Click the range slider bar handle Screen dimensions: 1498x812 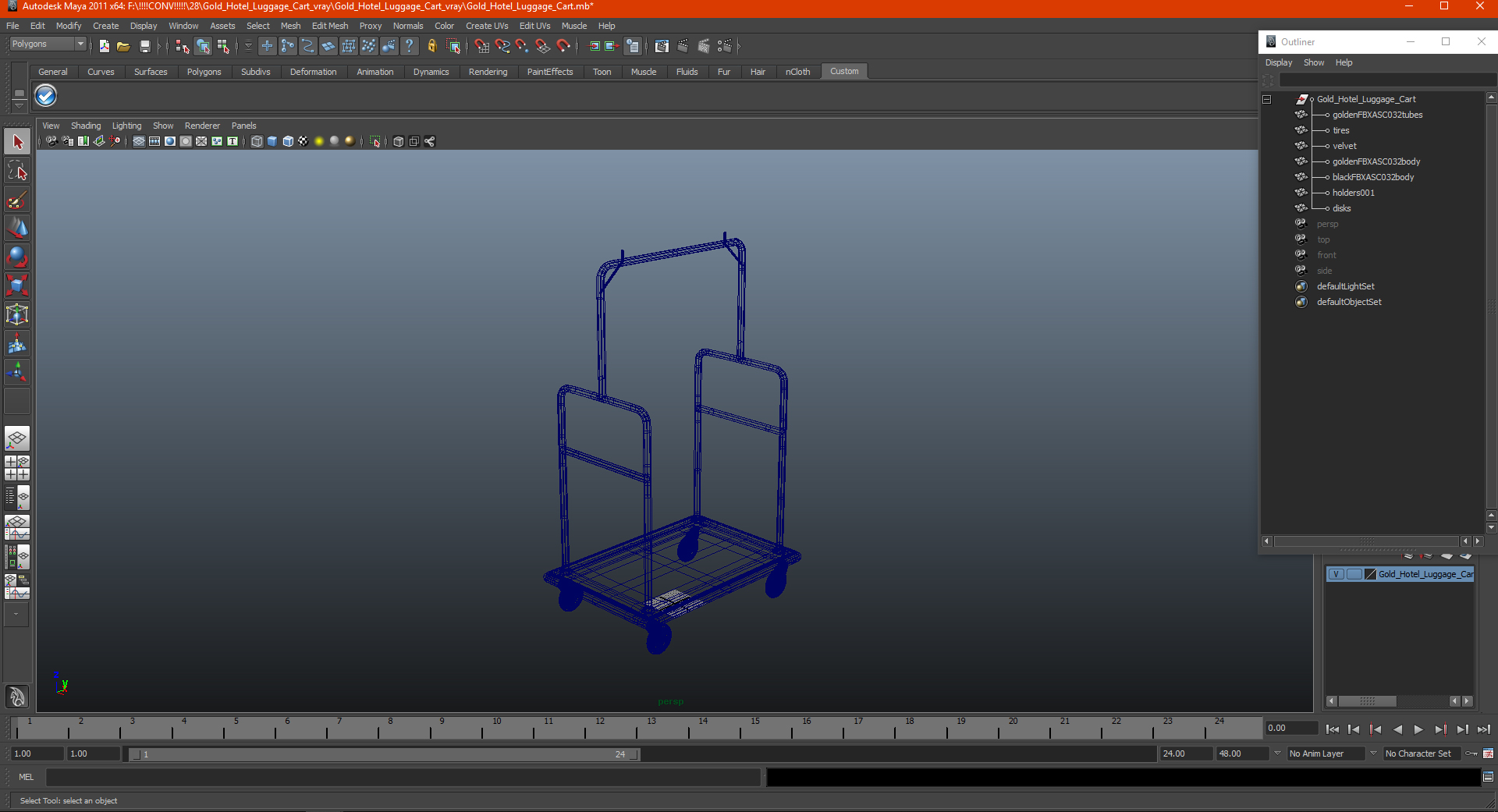click(385, 754)
